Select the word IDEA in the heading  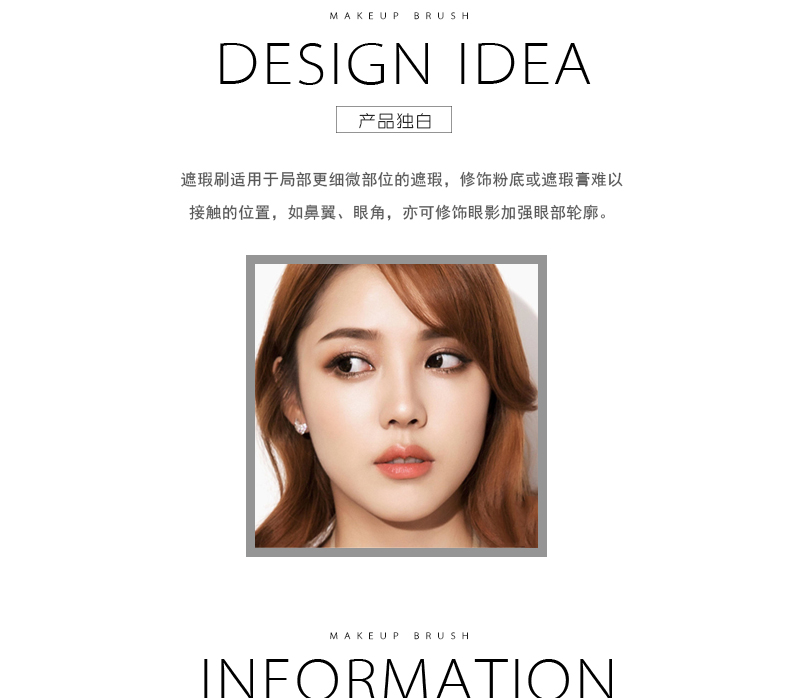point(524,65)
